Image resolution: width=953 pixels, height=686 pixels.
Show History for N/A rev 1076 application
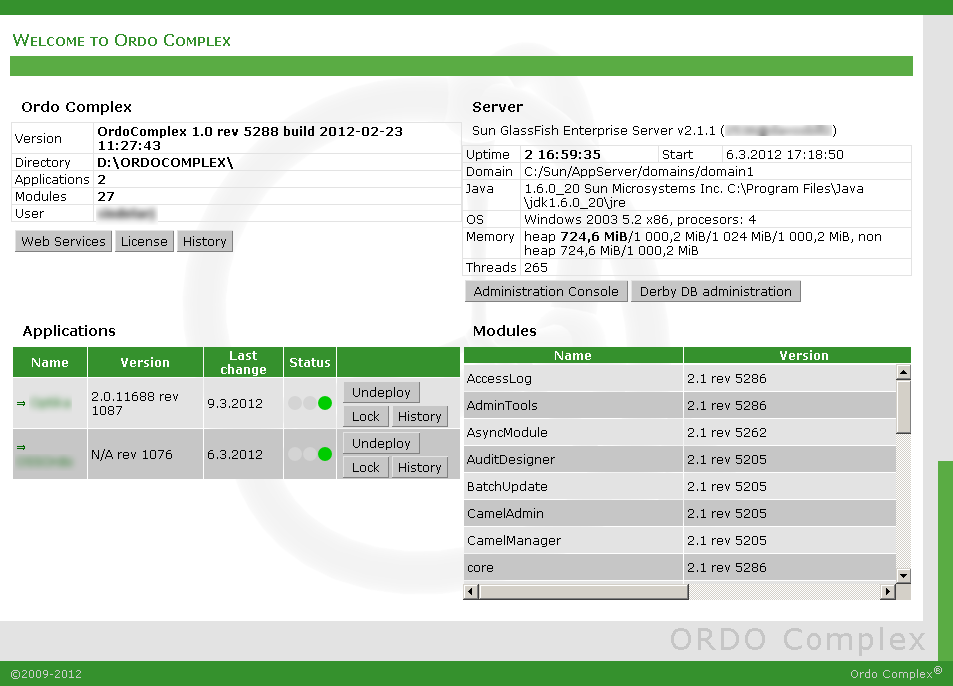click(x=419, y=467)
